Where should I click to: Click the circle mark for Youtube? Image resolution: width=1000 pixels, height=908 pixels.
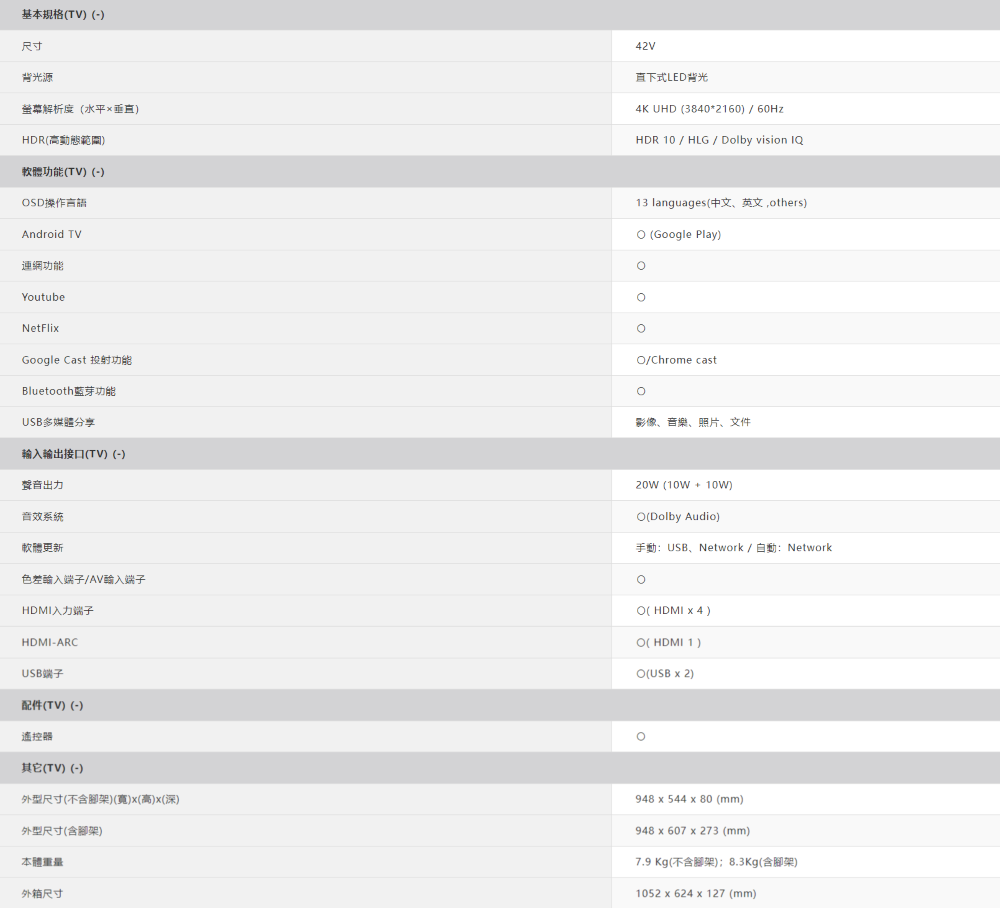coord(641,297)
